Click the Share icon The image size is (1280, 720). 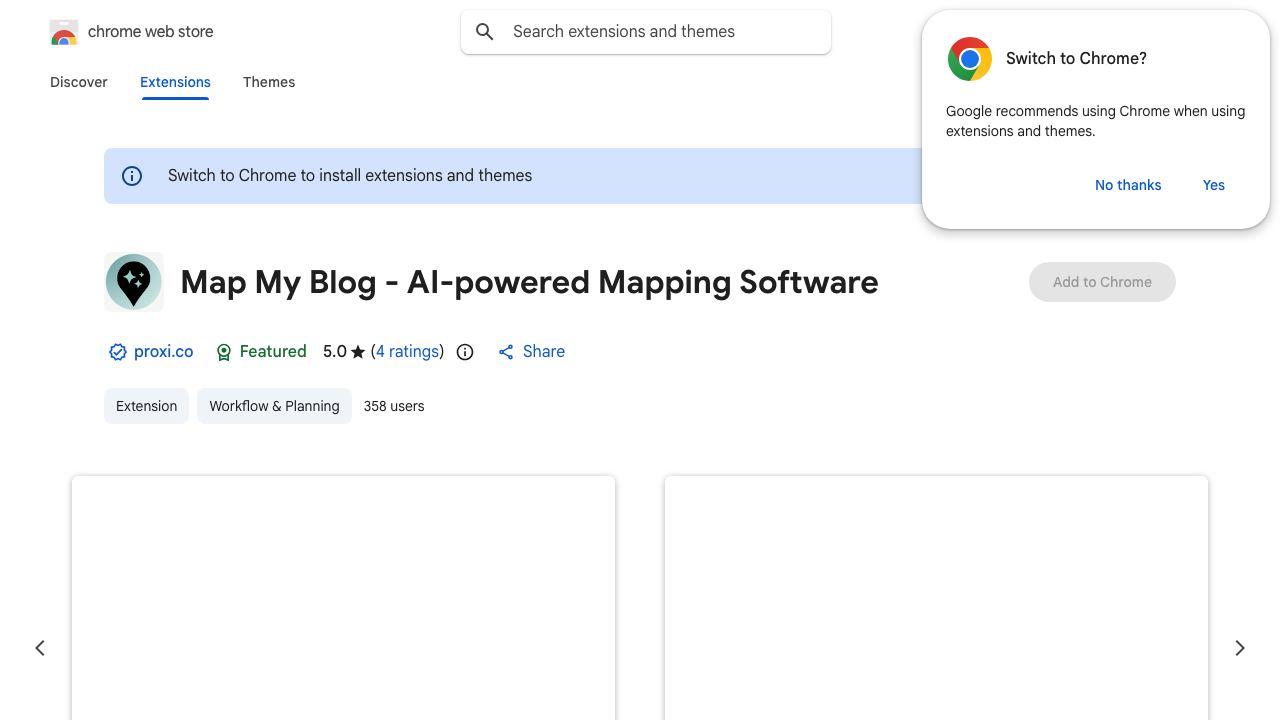coord(506,352)
